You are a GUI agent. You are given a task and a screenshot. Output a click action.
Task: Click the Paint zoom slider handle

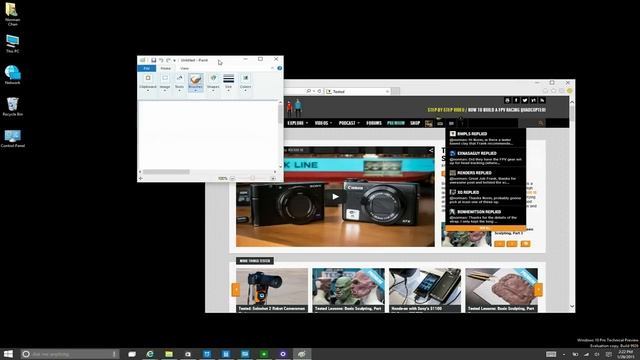pyautogui.click(x=252, y=178)
